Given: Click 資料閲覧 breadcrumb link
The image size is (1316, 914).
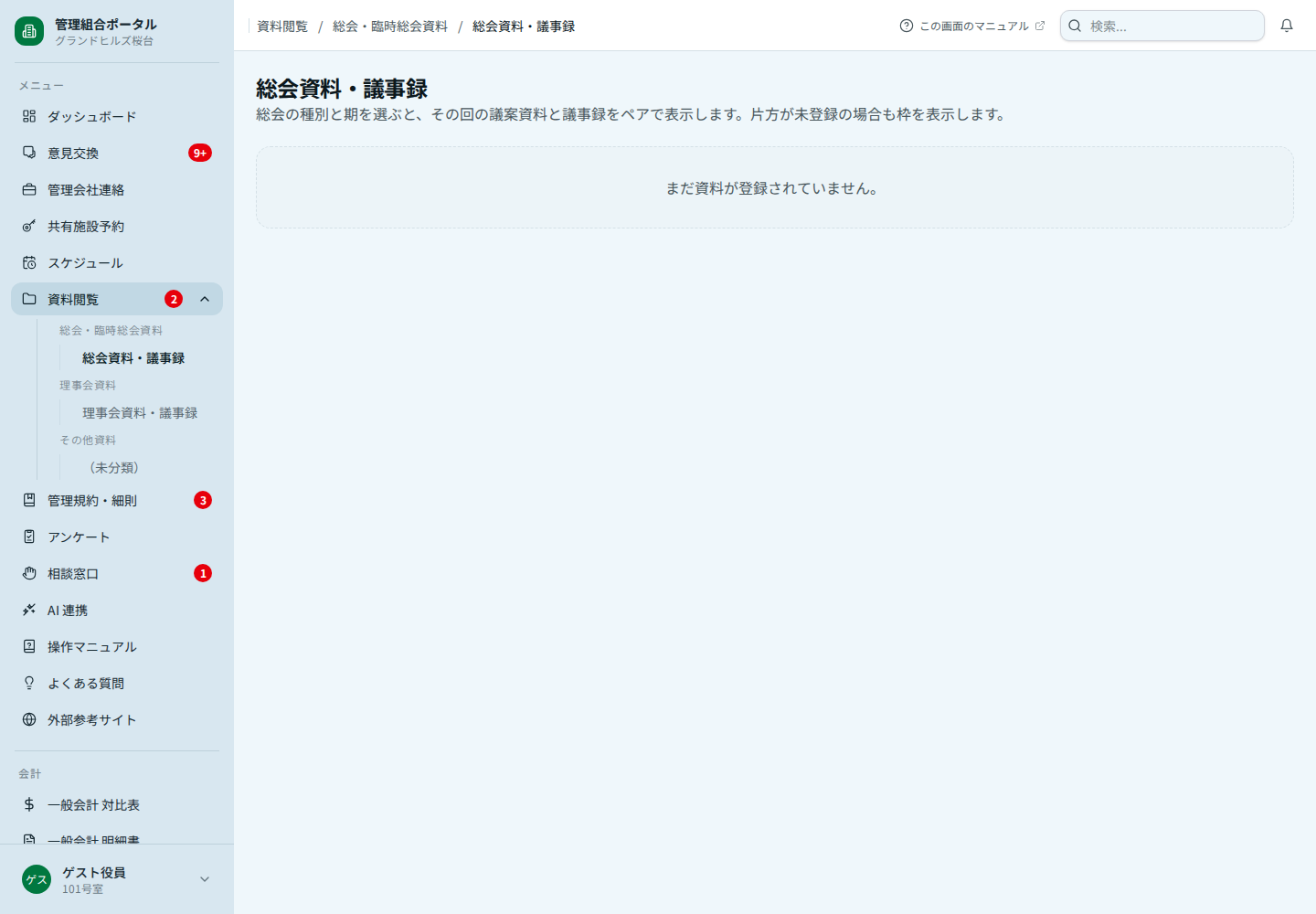Looking at the screenshot, I should pos(282,27).
